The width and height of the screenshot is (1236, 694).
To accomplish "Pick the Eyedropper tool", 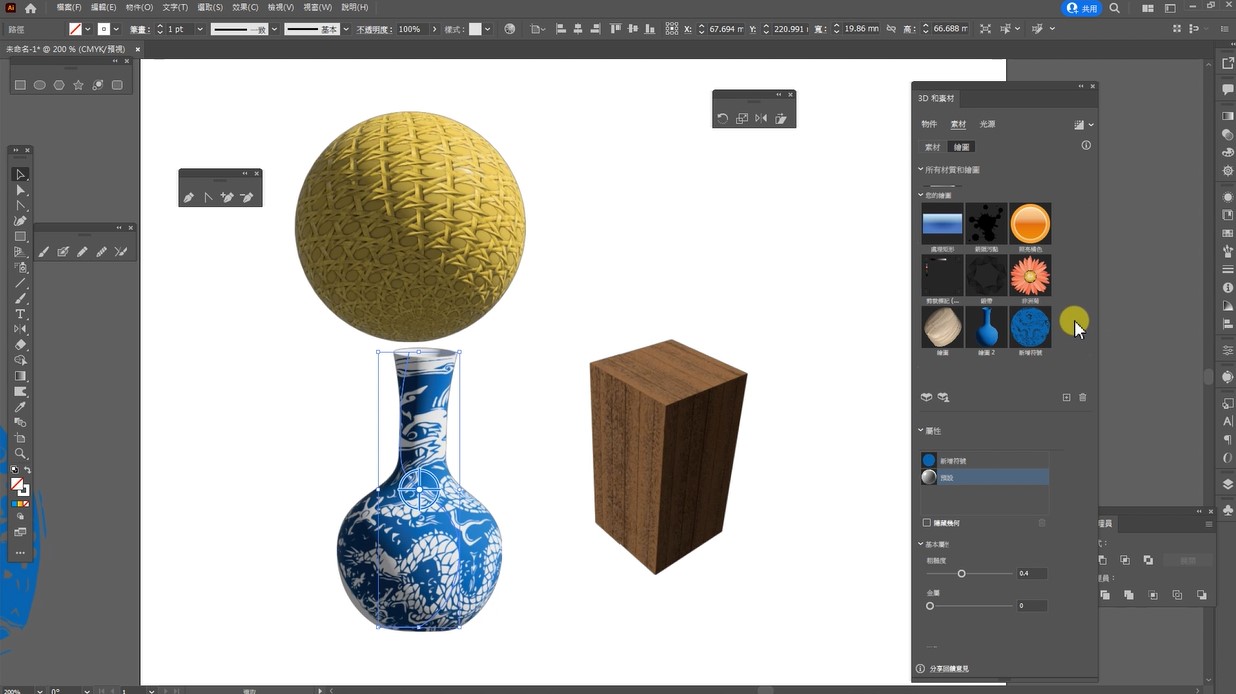I will 20,407.
